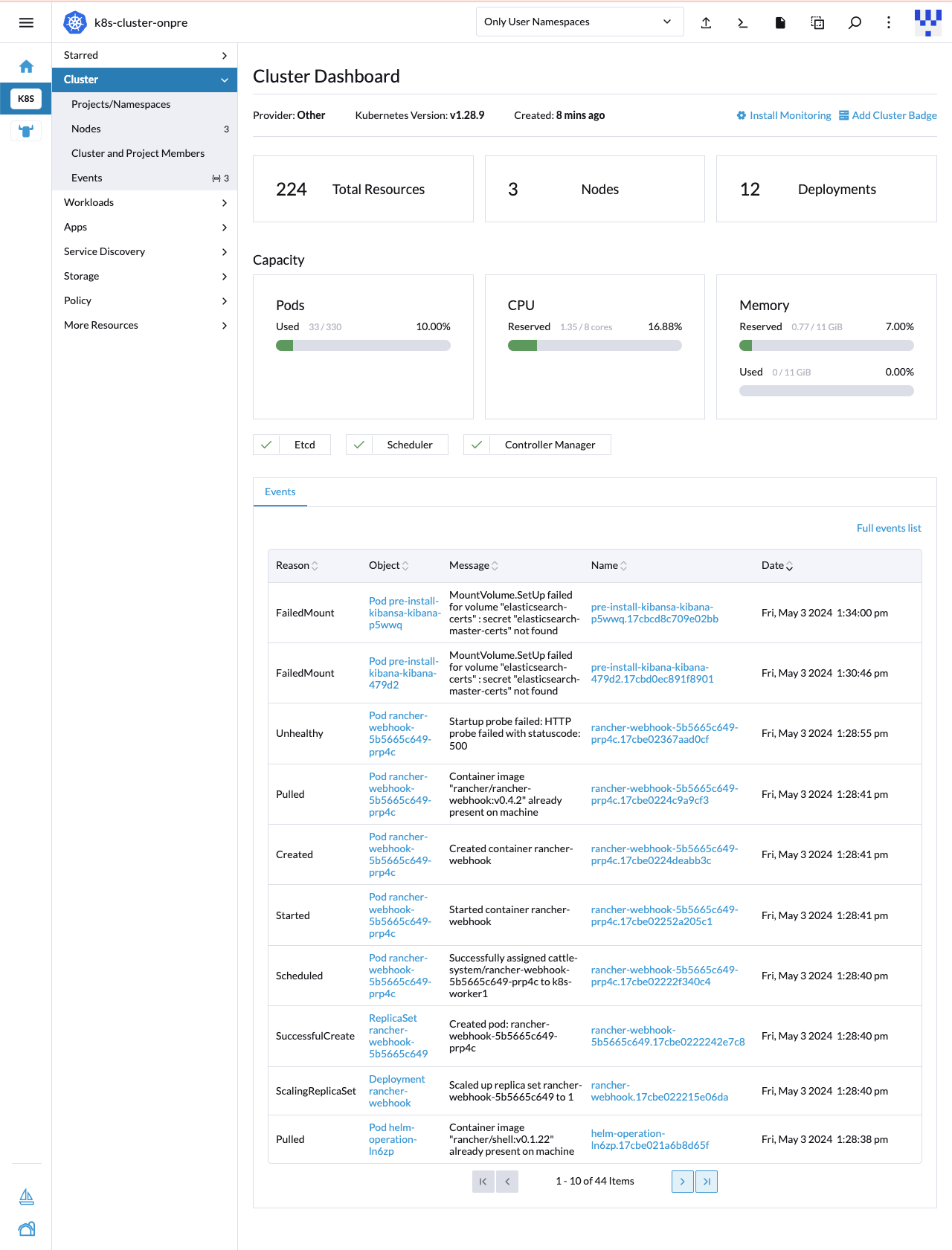Open Pod pre-install-kibana-kibana-479d2 link
Image resolution: width=952 pixels, height=1250 pixels.
tap(404, 673)
